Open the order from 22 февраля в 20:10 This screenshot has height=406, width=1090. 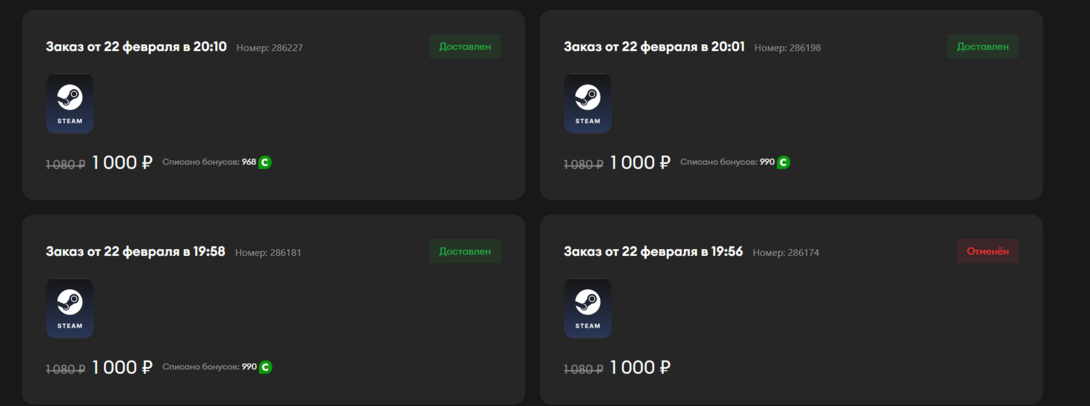(x=136, y=47)
